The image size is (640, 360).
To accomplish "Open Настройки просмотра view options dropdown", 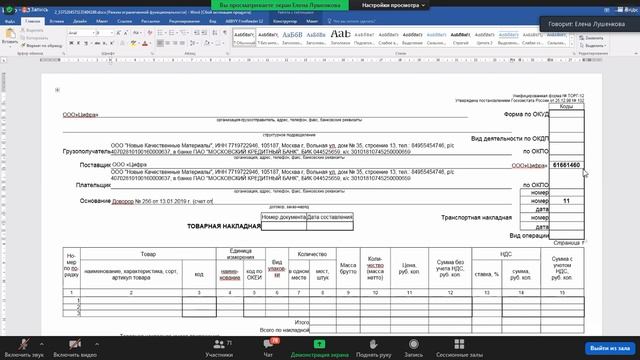I will (x=393, y=5).
